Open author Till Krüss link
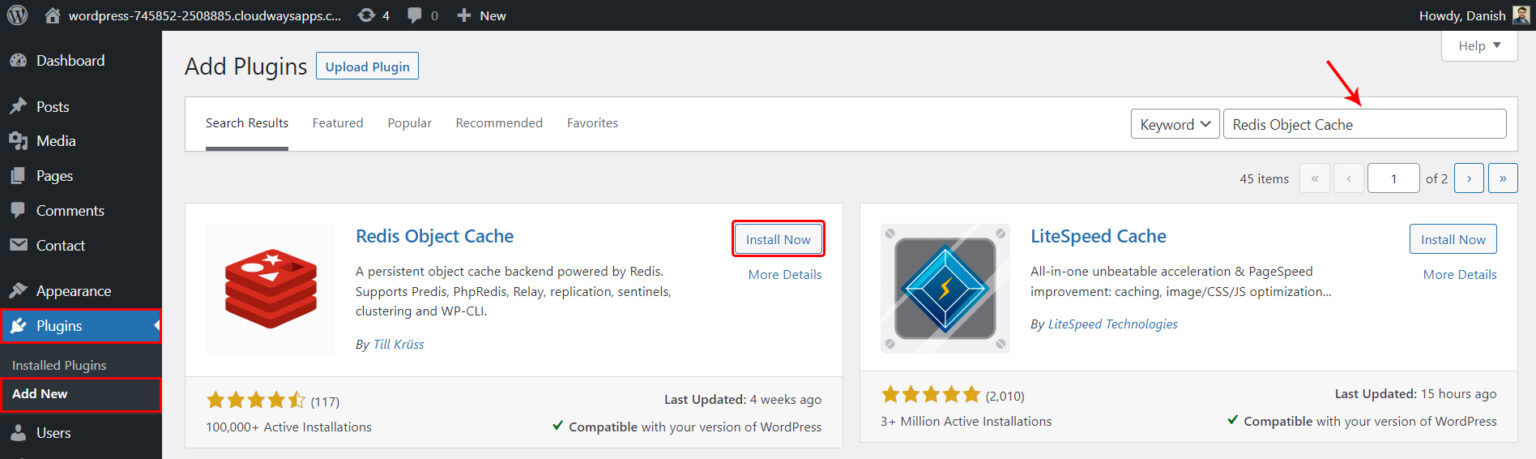1536x459 pixels. (397, 344)
